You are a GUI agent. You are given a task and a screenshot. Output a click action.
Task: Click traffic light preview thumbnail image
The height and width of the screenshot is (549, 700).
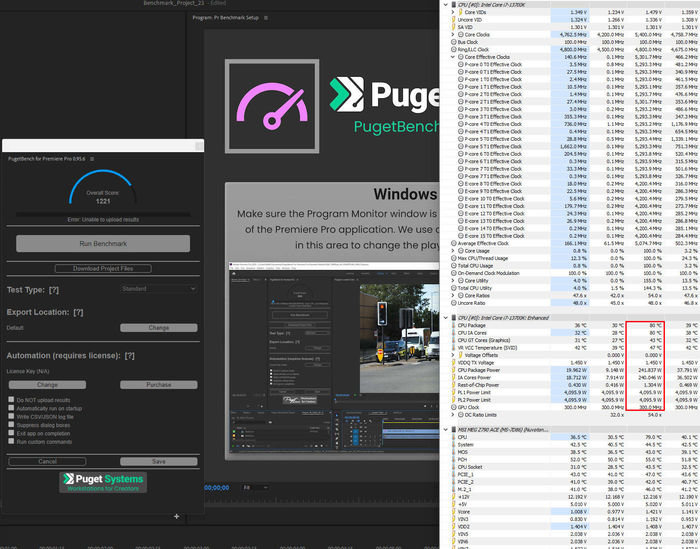400,339
